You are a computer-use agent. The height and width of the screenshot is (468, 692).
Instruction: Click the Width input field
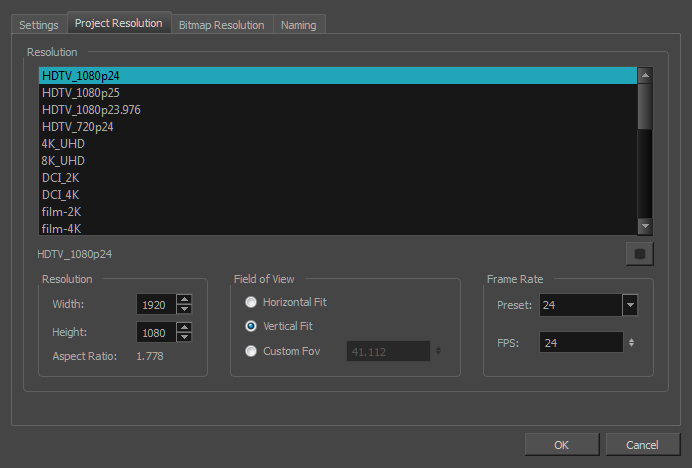[x=156, y=305]
